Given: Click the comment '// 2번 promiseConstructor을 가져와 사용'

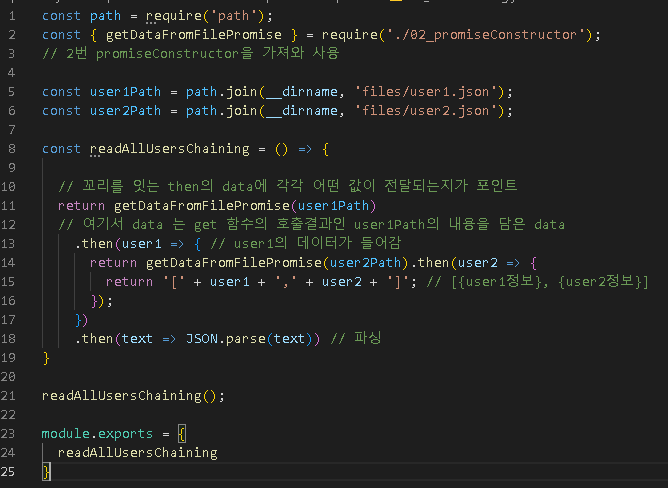Looking at the screenshot, I should pos(190,54).
